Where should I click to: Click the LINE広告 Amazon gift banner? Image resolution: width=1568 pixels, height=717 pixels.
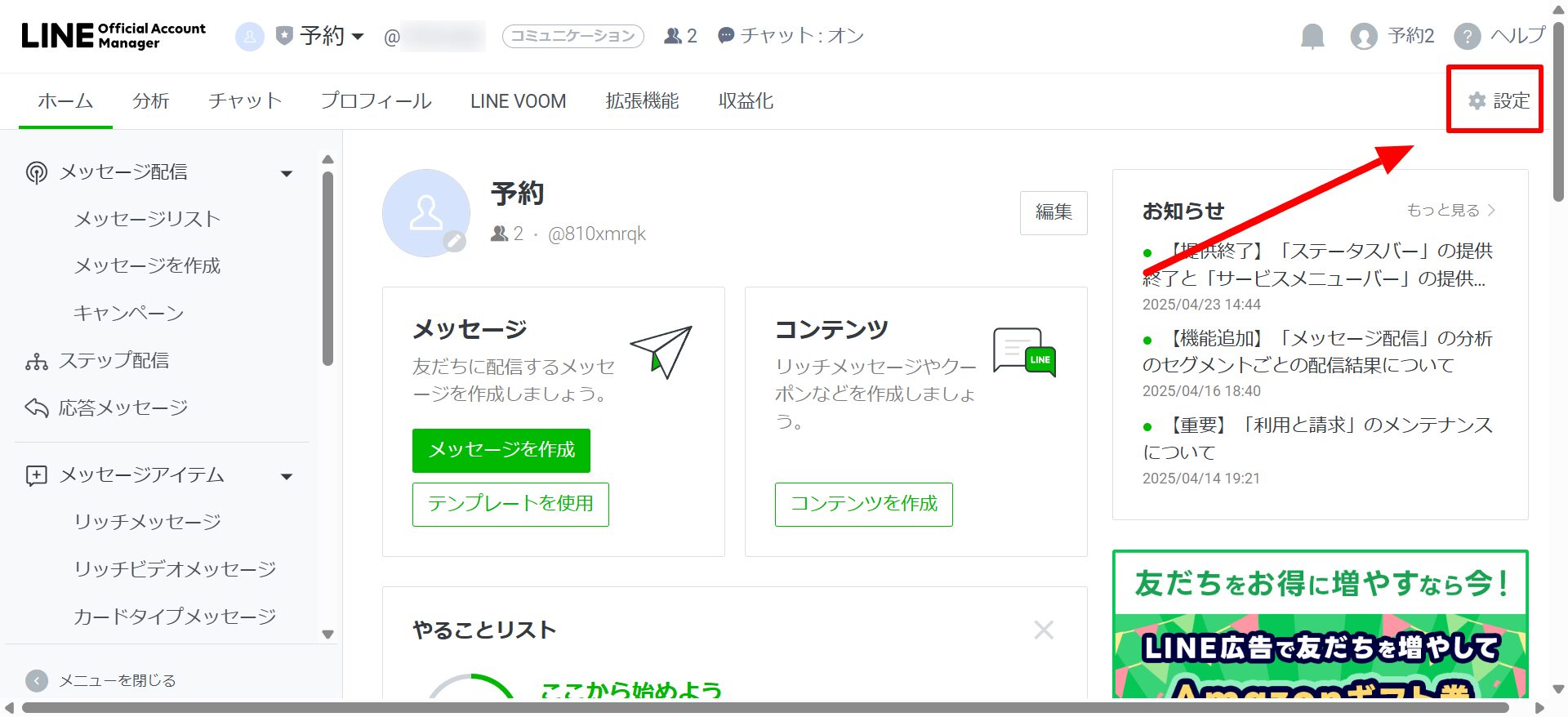coord(1320,625)
